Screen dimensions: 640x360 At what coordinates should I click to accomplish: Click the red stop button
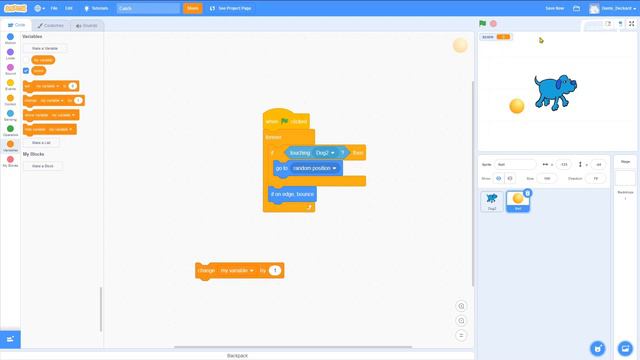(x=493, y=24)
